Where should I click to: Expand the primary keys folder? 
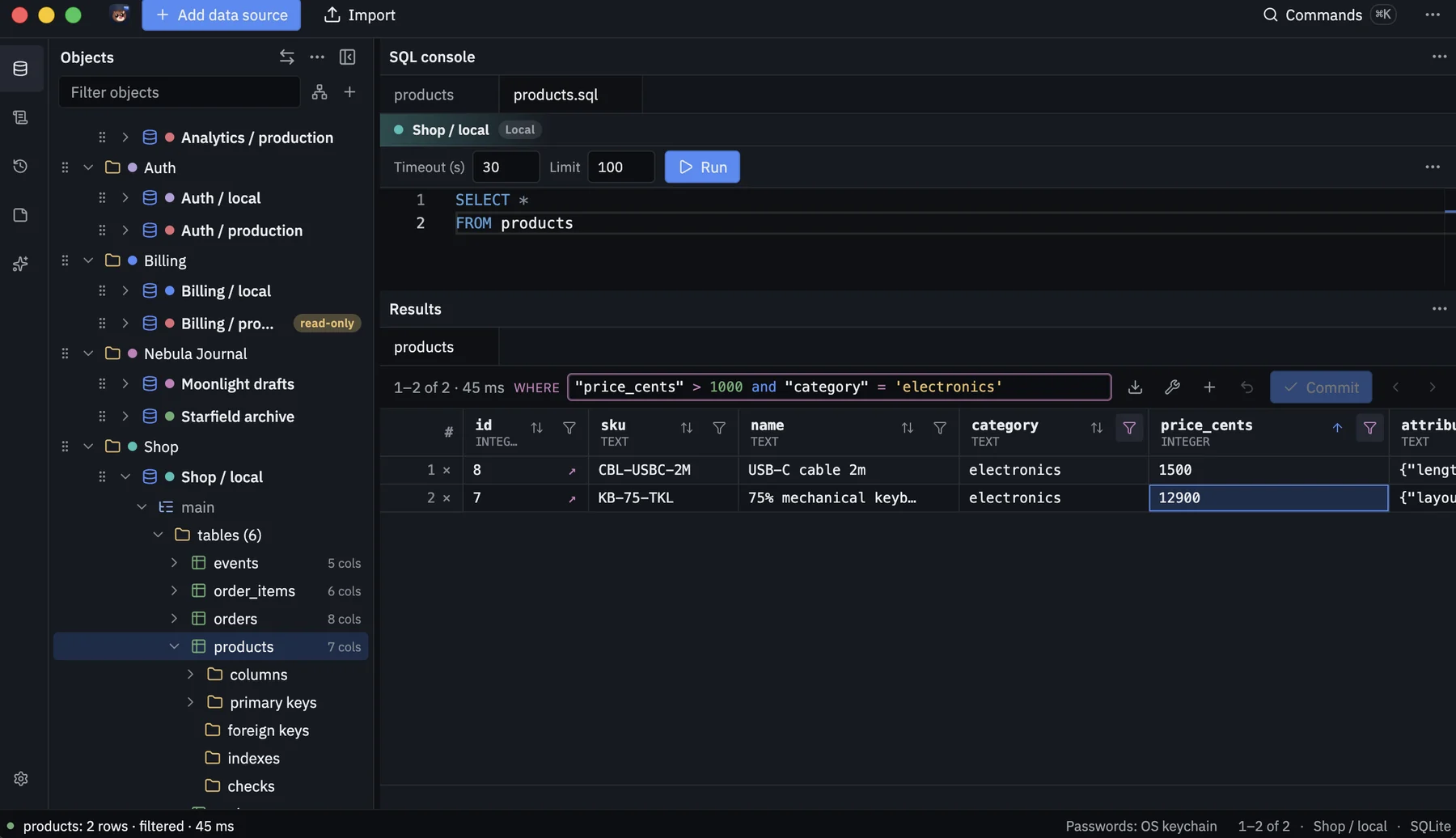pos(190,702)
